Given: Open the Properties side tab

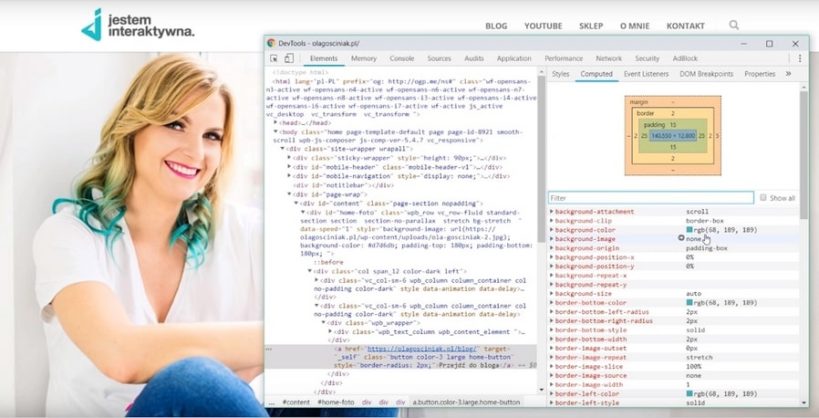Looking at the screenshot, I should point(760,74).
